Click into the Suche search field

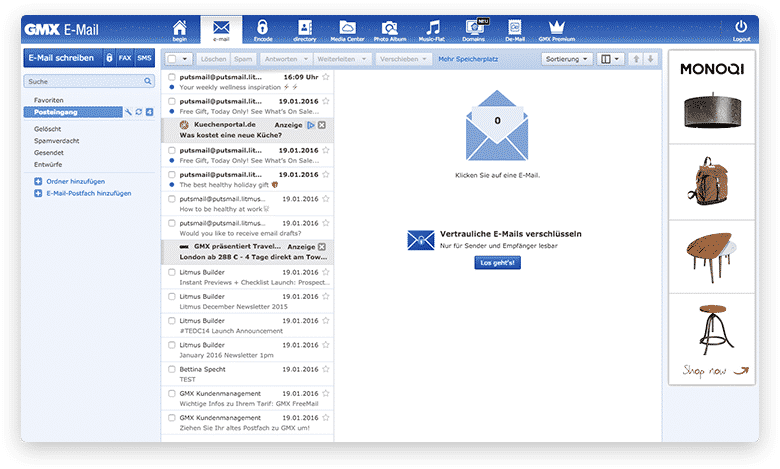[84, 81]
